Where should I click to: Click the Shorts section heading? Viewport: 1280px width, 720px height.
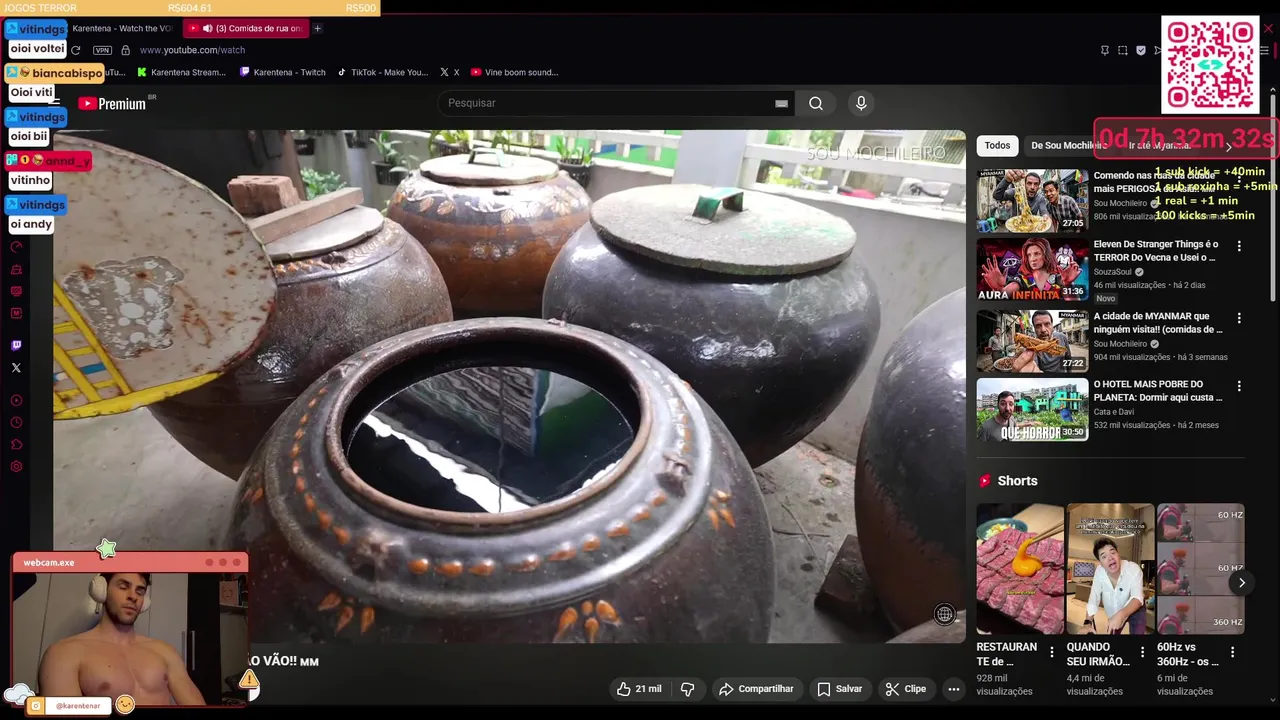[x=1017, y=481]
